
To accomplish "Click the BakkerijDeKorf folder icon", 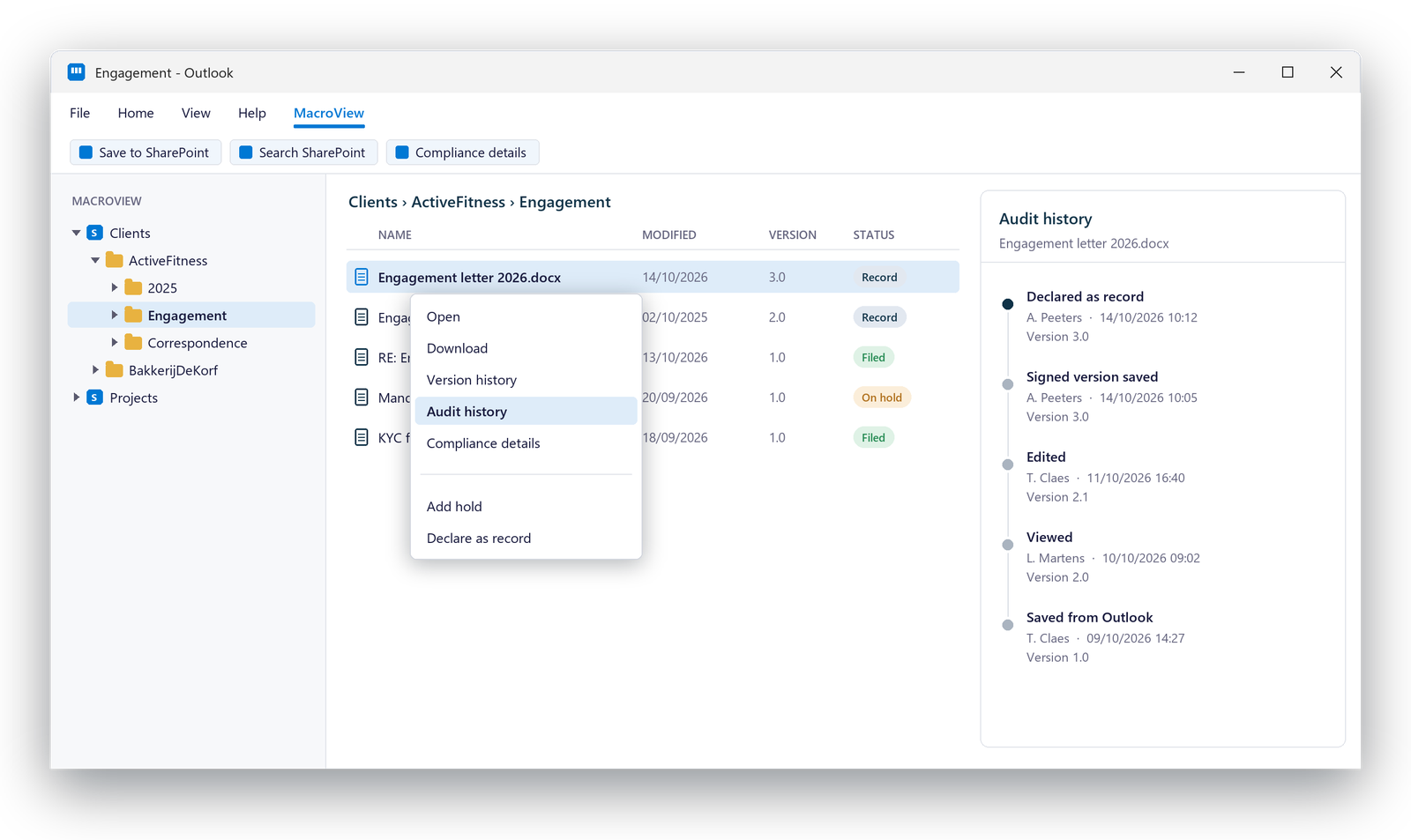I will pyautogui.click(x=115, y=369).
